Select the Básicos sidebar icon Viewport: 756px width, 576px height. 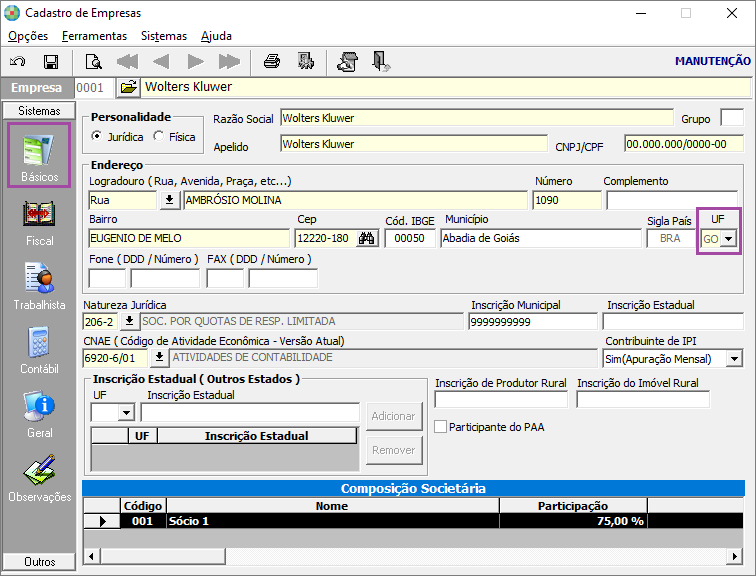(39, 155)
